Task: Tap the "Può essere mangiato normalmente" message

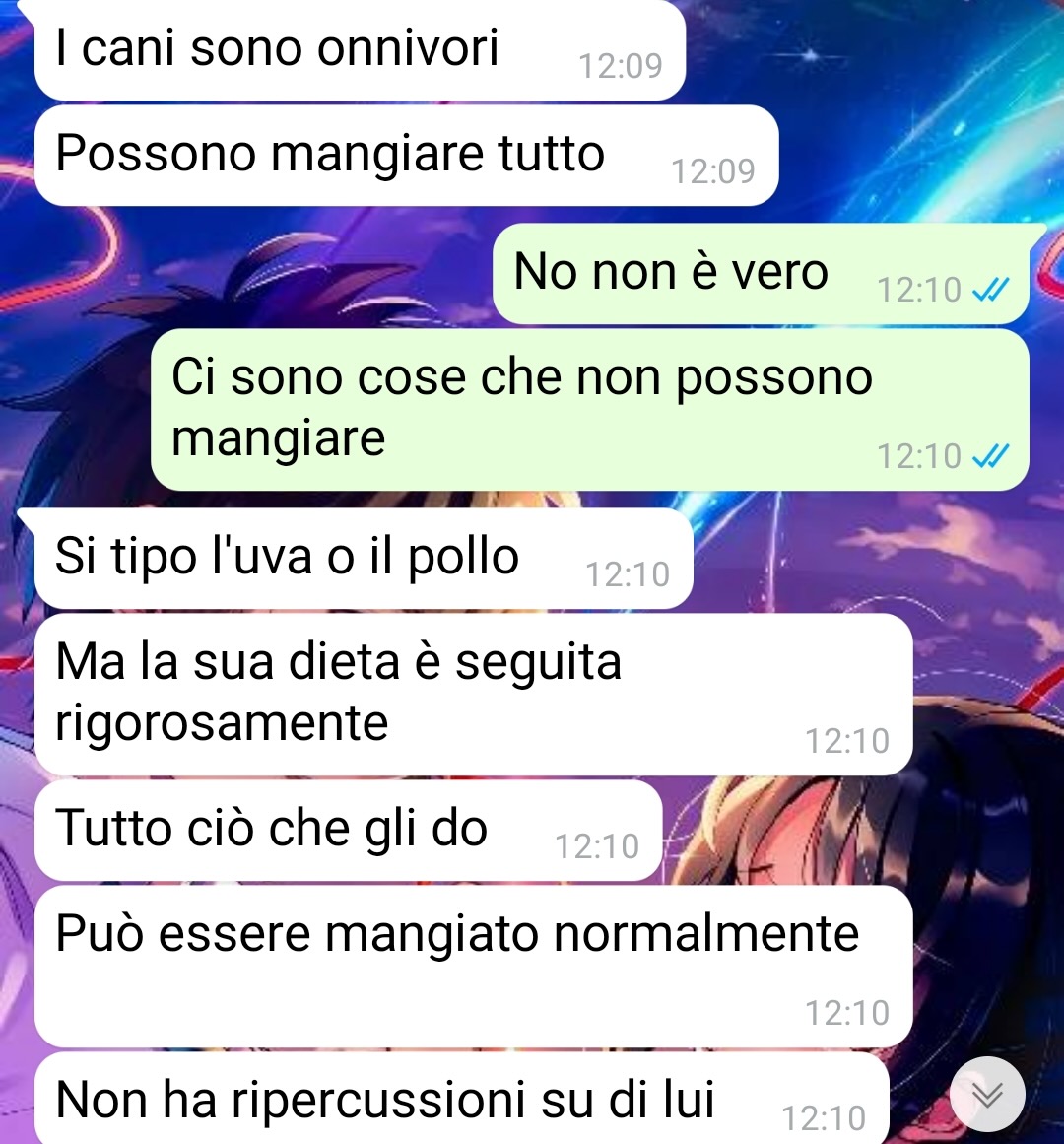Action: [x=473, y=966]
